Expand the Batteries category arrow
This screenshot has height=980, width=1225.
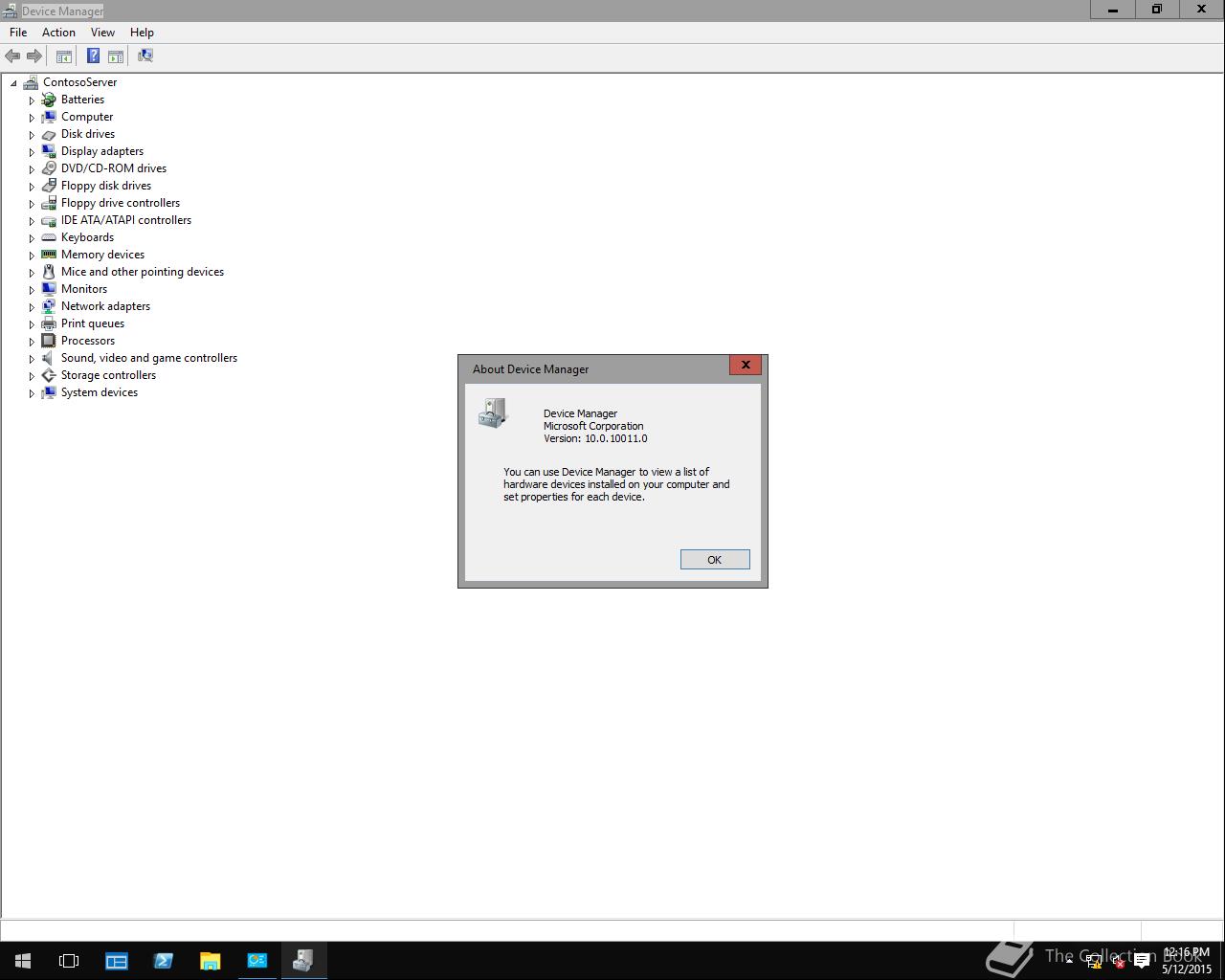click(32, 100)
